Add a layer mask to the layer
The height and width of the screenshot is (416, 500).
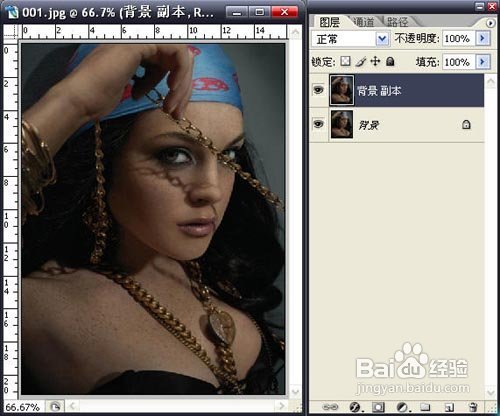point(378,407)
